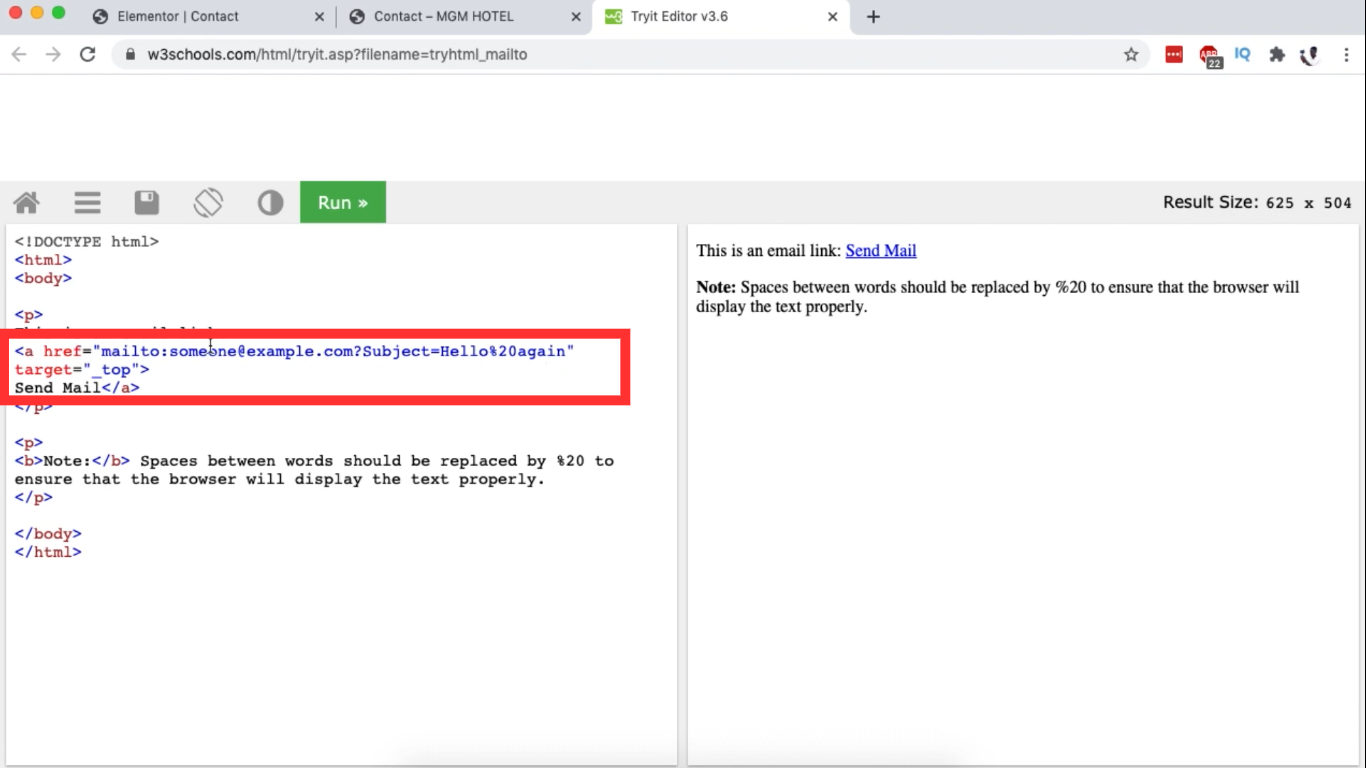This screenshot has height=768, width=1366.
Task: Click the address bar URL
Action: pos(337,55)
